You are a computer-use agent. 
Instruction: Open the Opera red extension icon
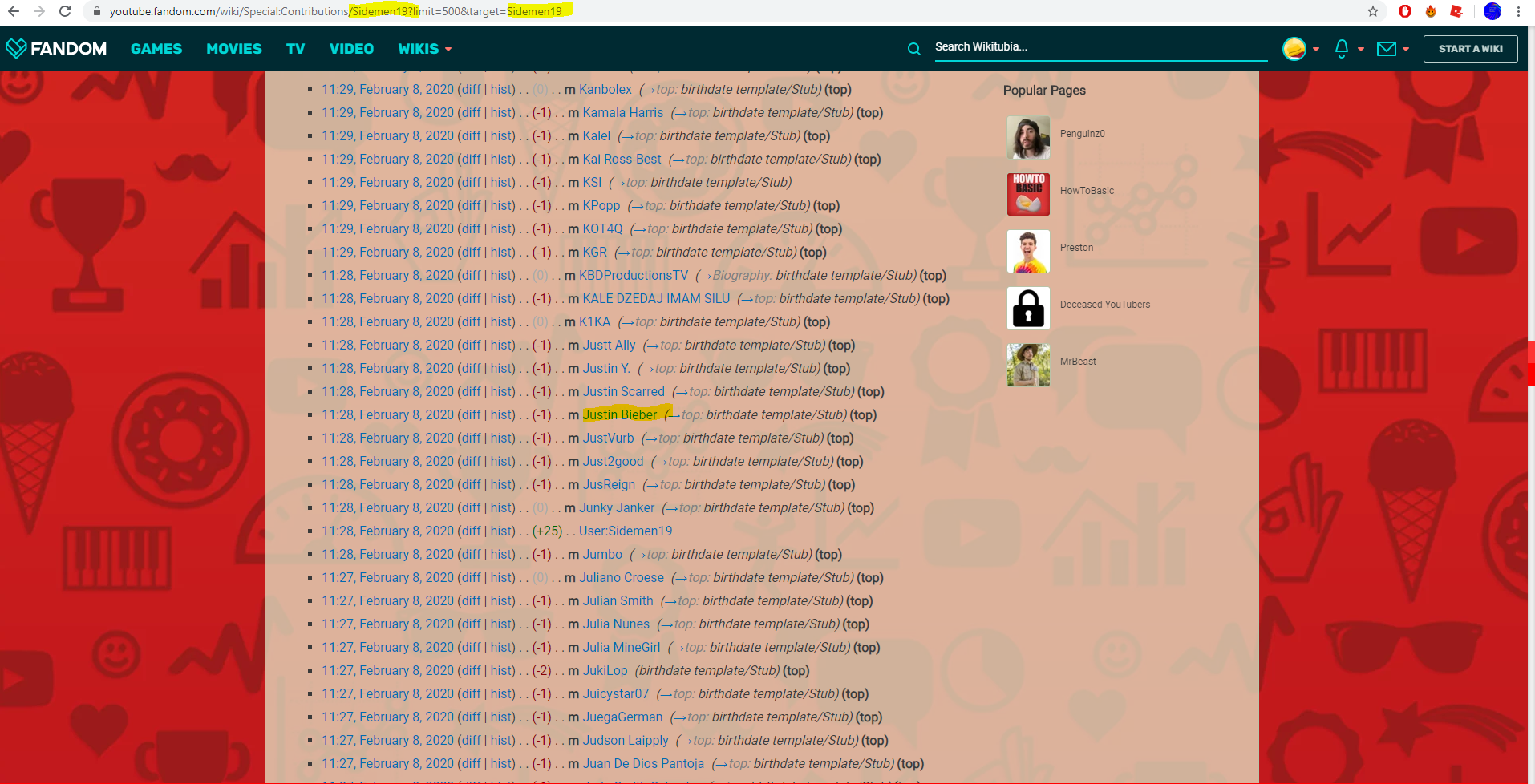1405,11
